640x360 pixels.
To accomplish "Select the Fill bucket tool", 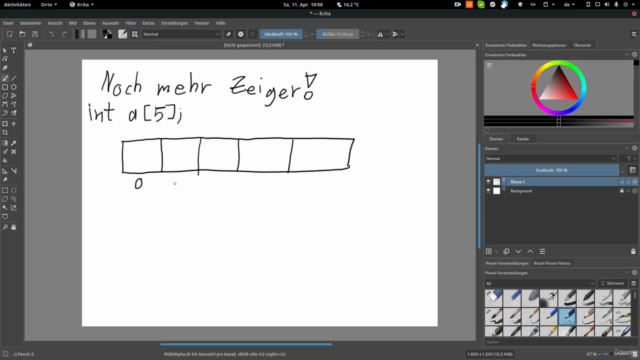I will 5,160.
